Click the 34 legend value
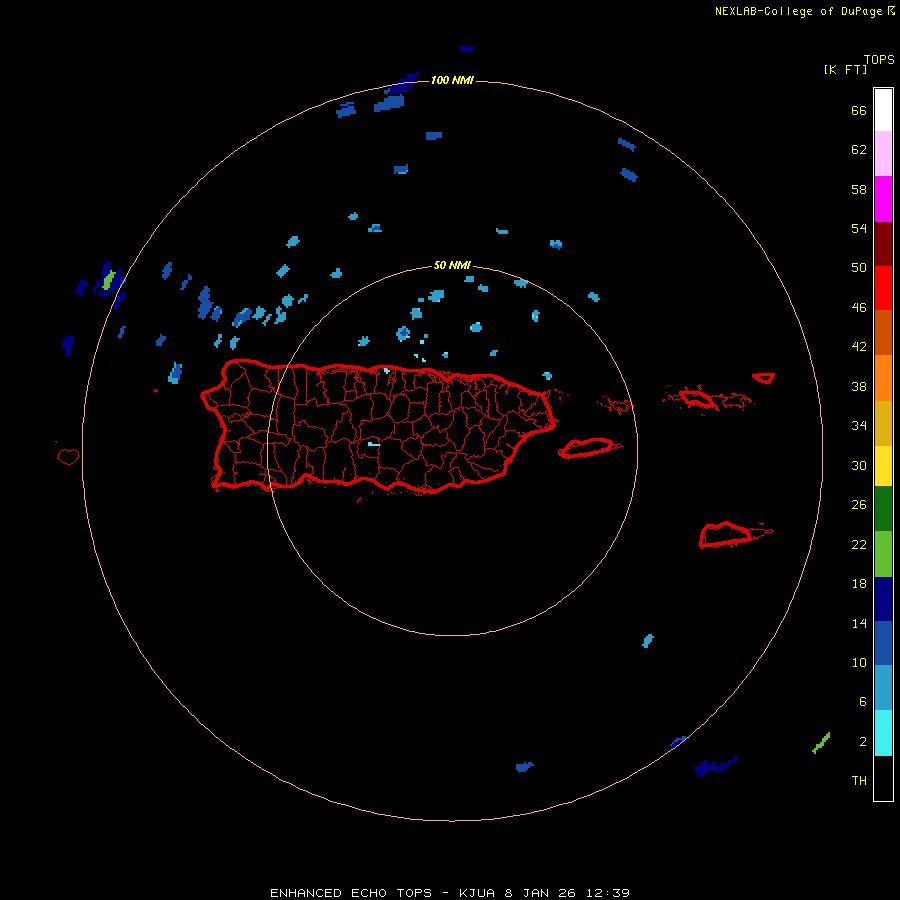The image size is (900, 900). pyautogui.click(x=859, y=426)
